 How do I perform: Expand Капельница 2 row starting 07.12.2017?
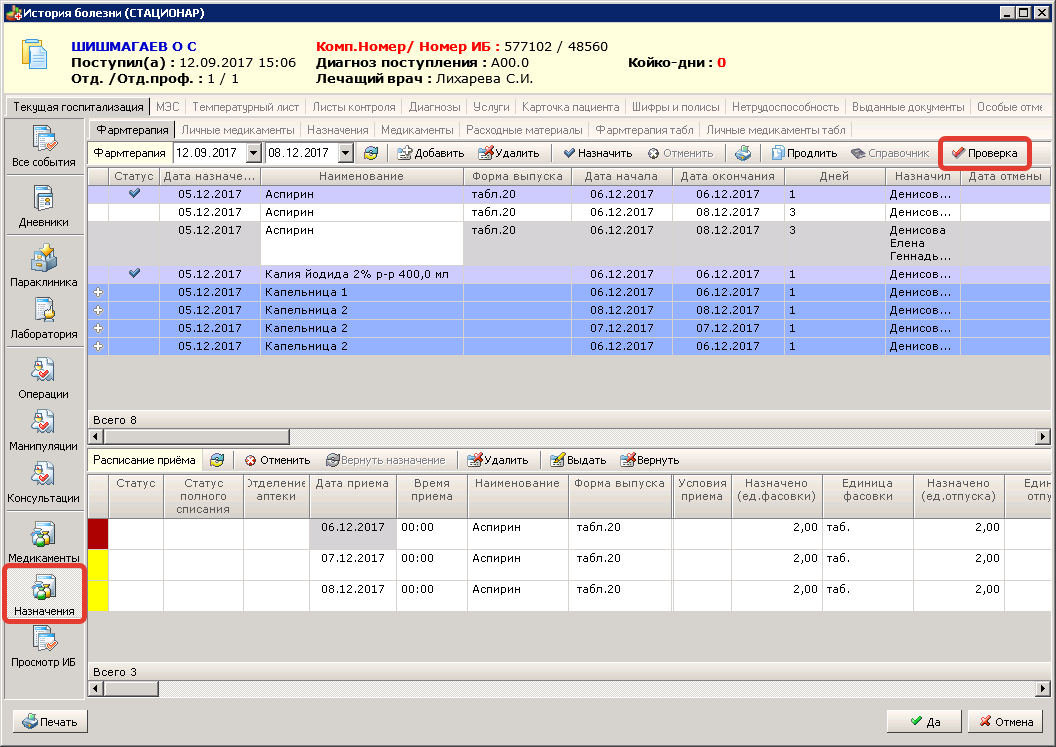tap(98, 328)
